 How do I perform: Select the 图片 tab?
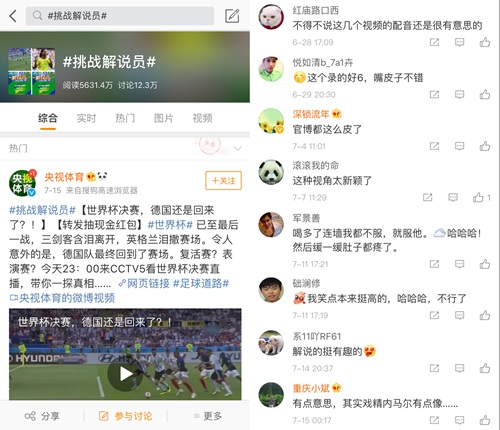point(163,118)
